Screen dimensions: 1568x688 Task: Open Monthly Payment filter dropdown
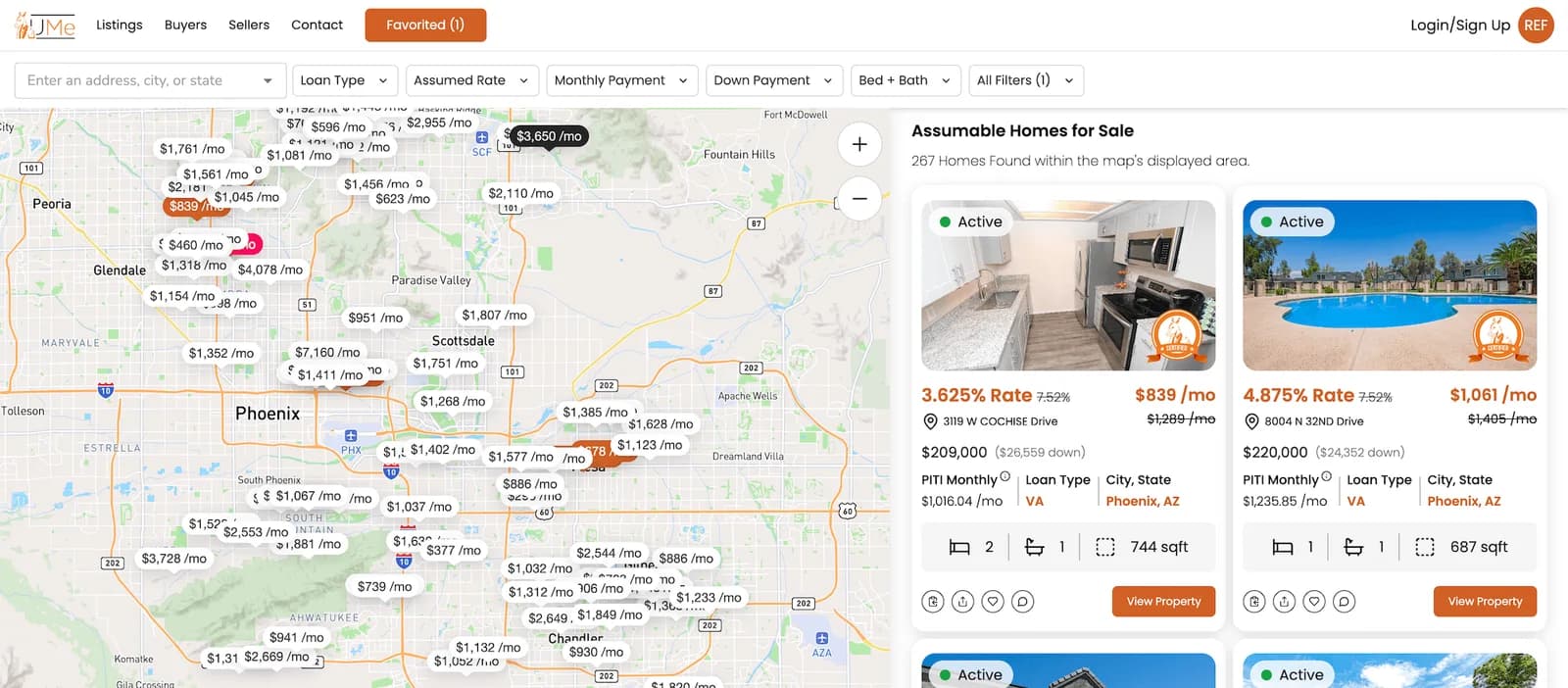coord(621,80)
